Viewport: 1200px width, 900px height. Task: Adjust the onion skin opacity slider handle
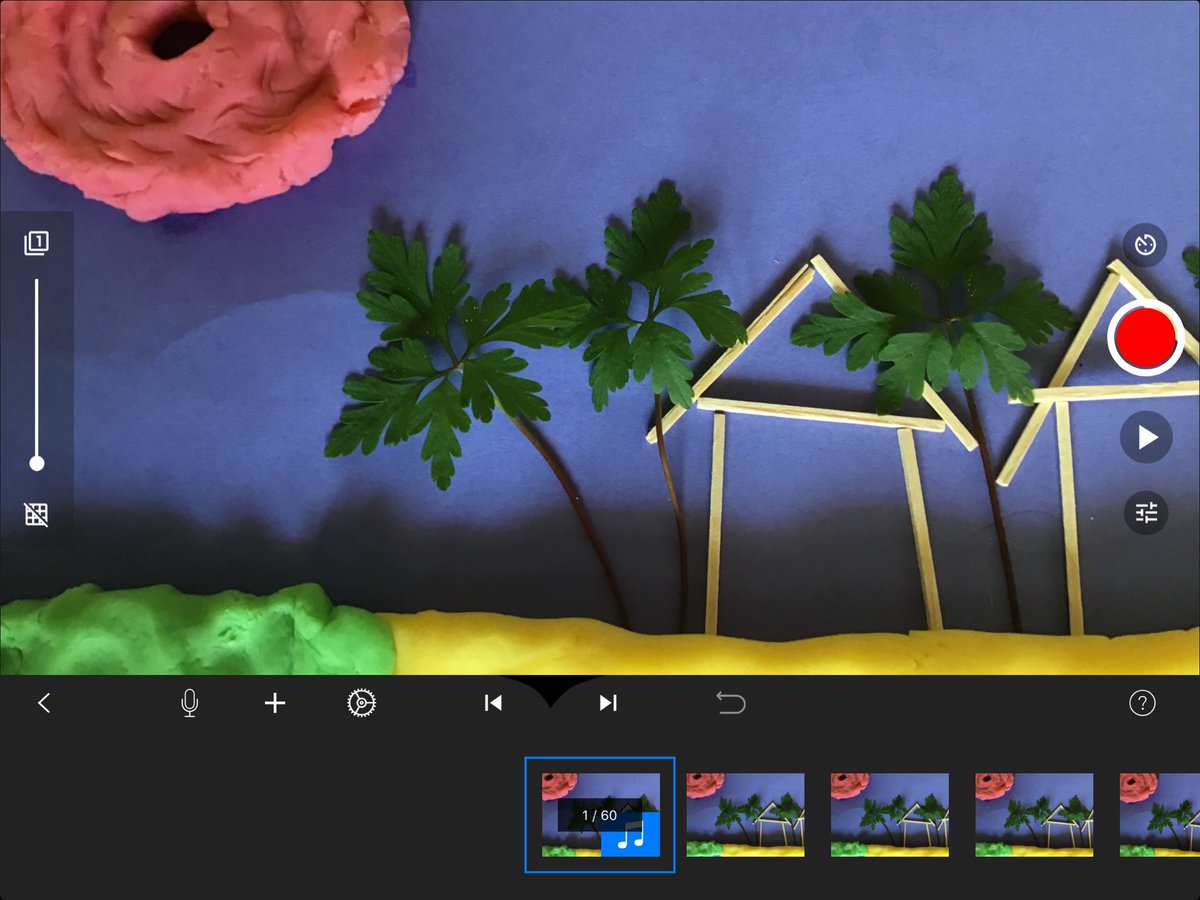37,463
